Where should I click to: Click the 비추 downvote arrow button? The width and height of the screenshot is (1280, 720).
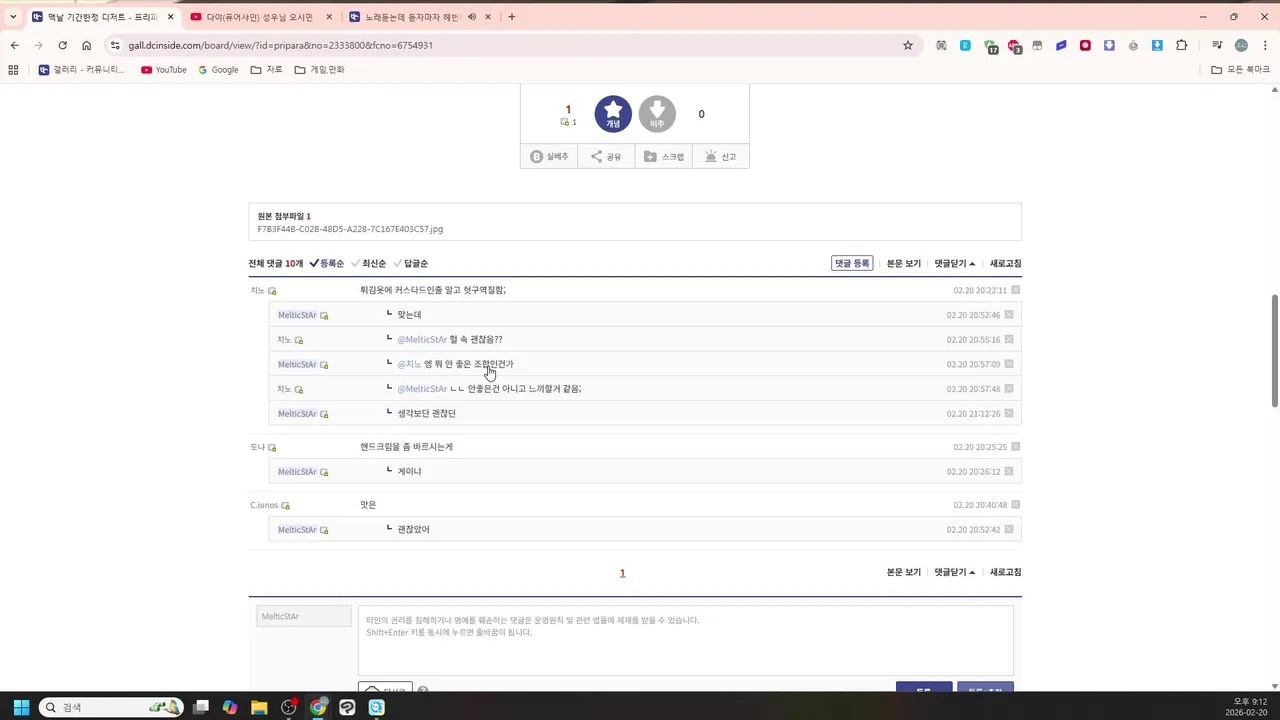[x=657, y=114]
